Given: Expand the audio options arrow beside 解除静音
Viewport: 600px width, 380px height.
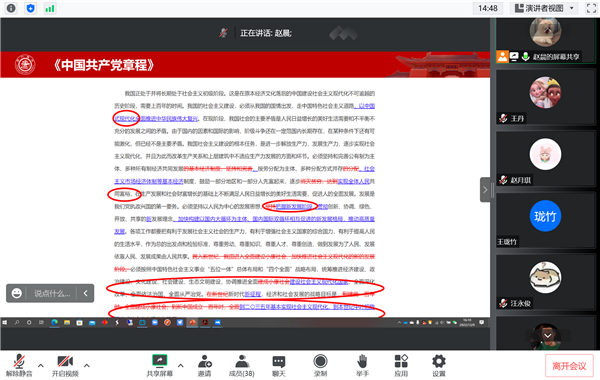Looking at the screenshot, I should [41, 365].
